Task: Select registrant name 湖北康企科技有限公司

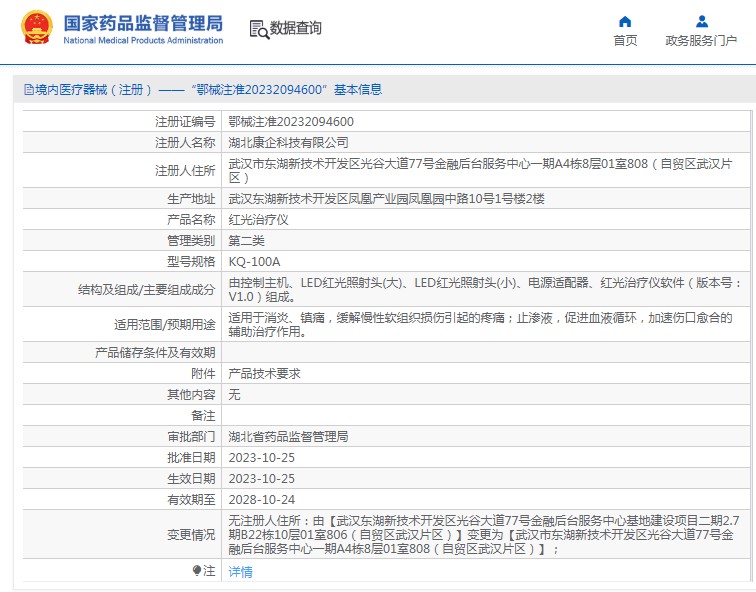Action: click(288, 143)
